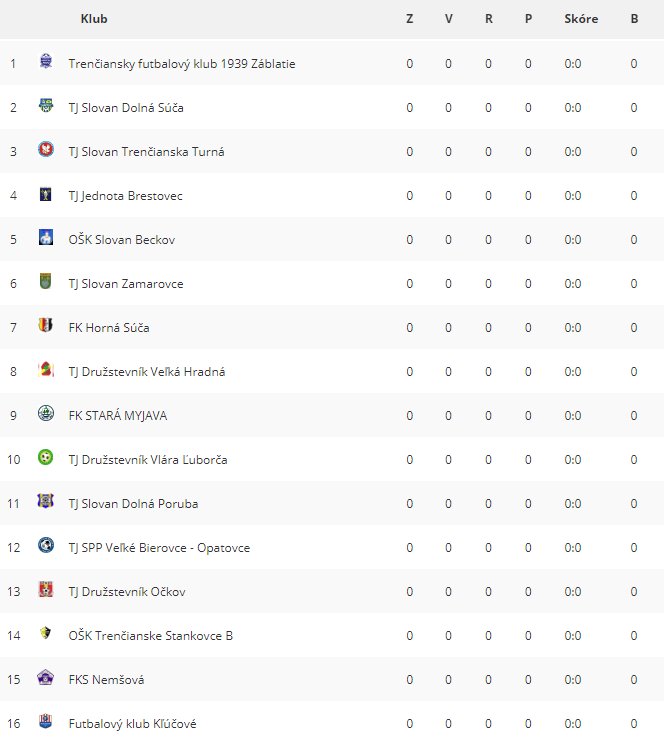Image resolution: width=664 pixels, height=749 pixels.
Task: Click the TJ Družstevník Očkov club name
Action: (127, 591)
